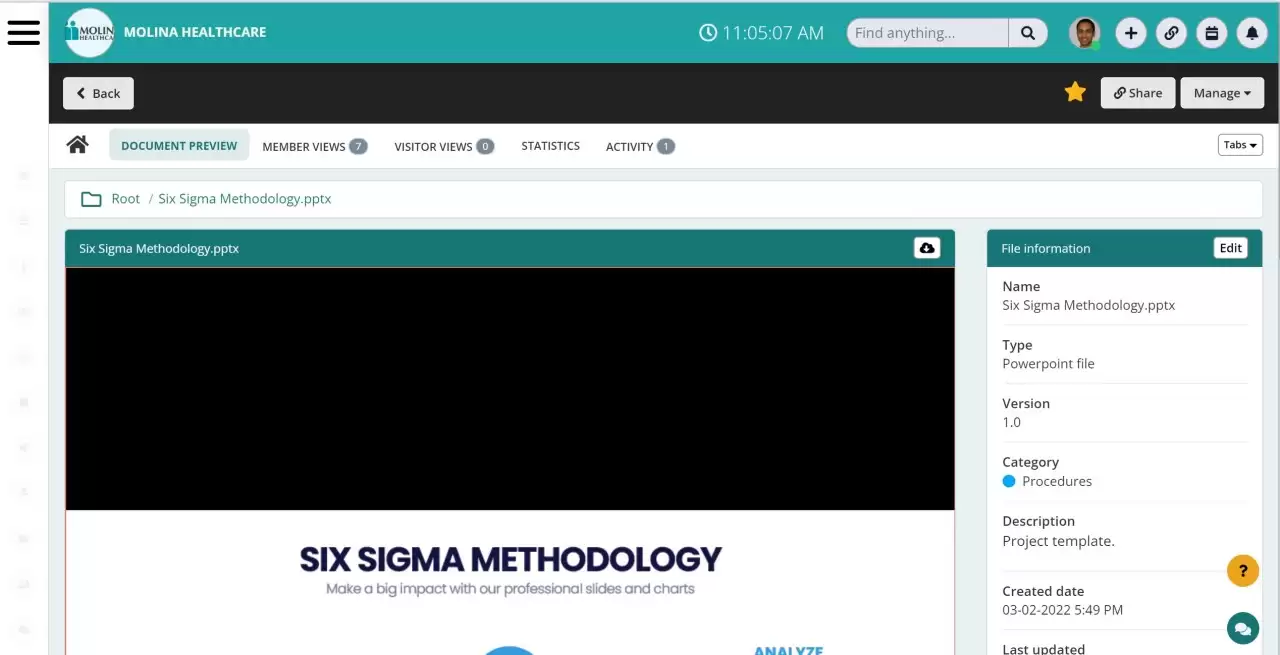Click the Back button
This screenshot has height=655, width=1280.
pos(97,92)
